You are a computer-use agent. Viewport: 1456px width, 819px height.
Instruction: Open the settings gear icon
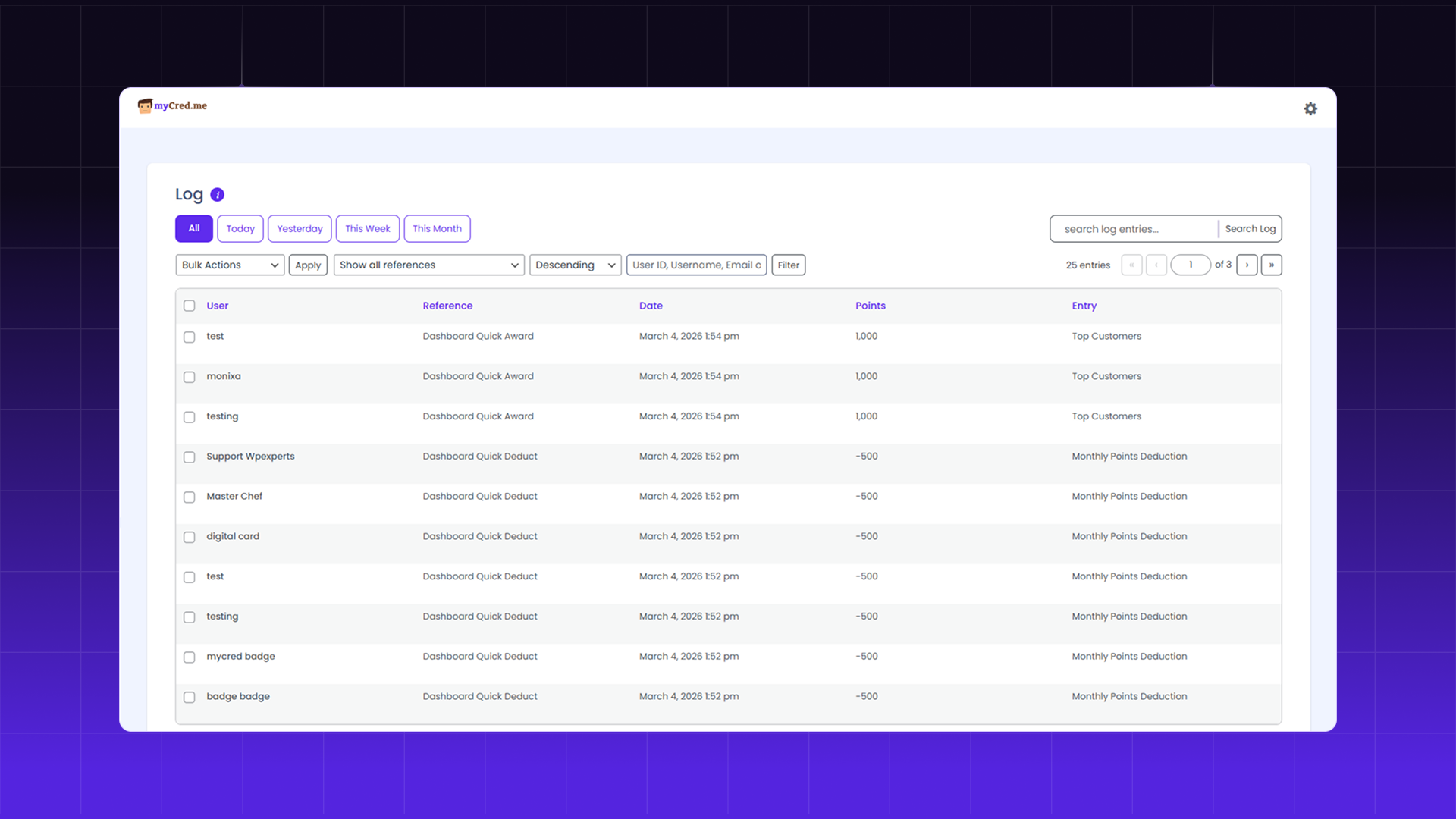[1310, 108]
